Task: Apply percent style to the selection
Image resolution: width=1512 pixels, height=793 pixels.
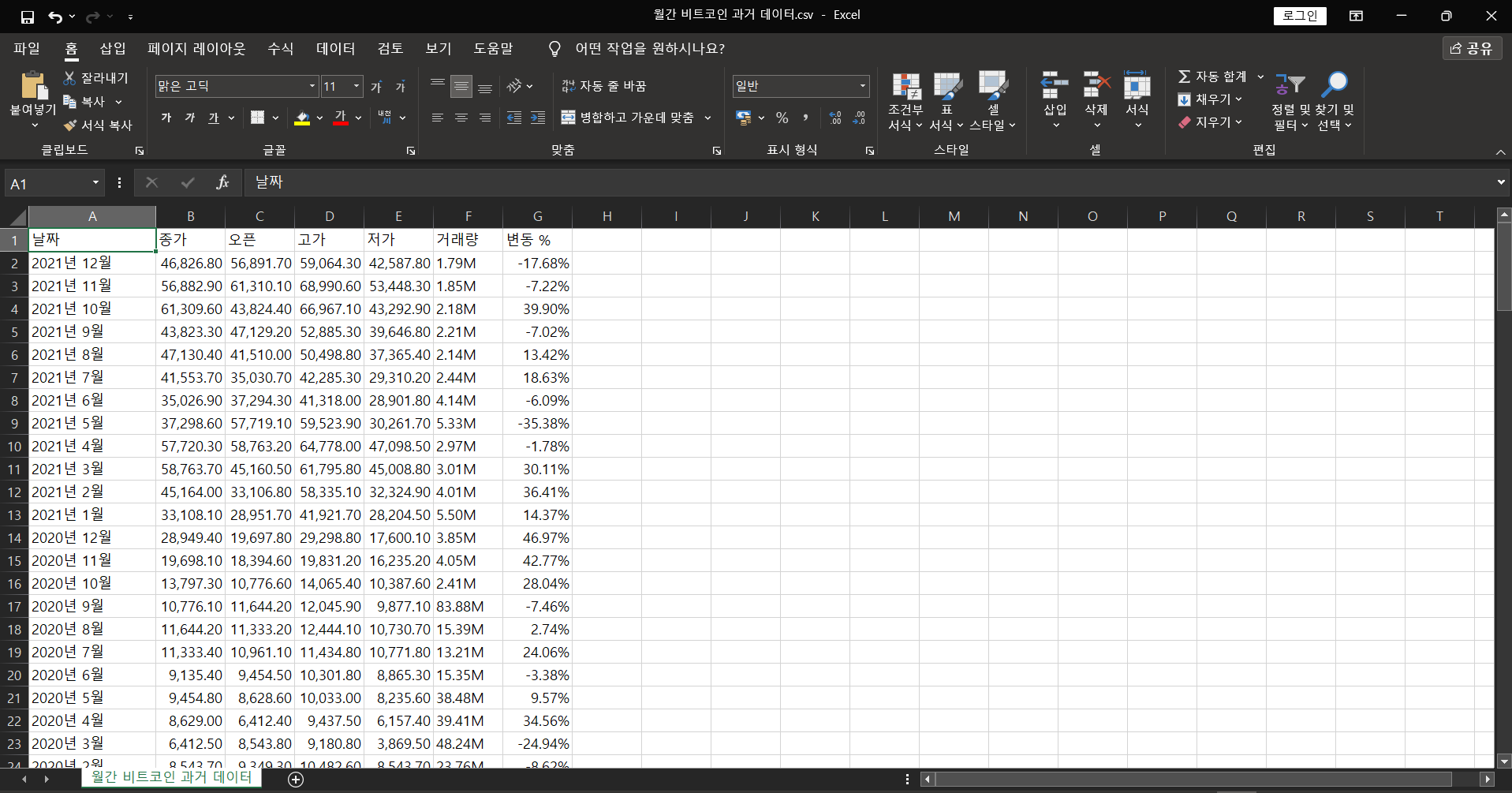Action: [x=782, y=118]
